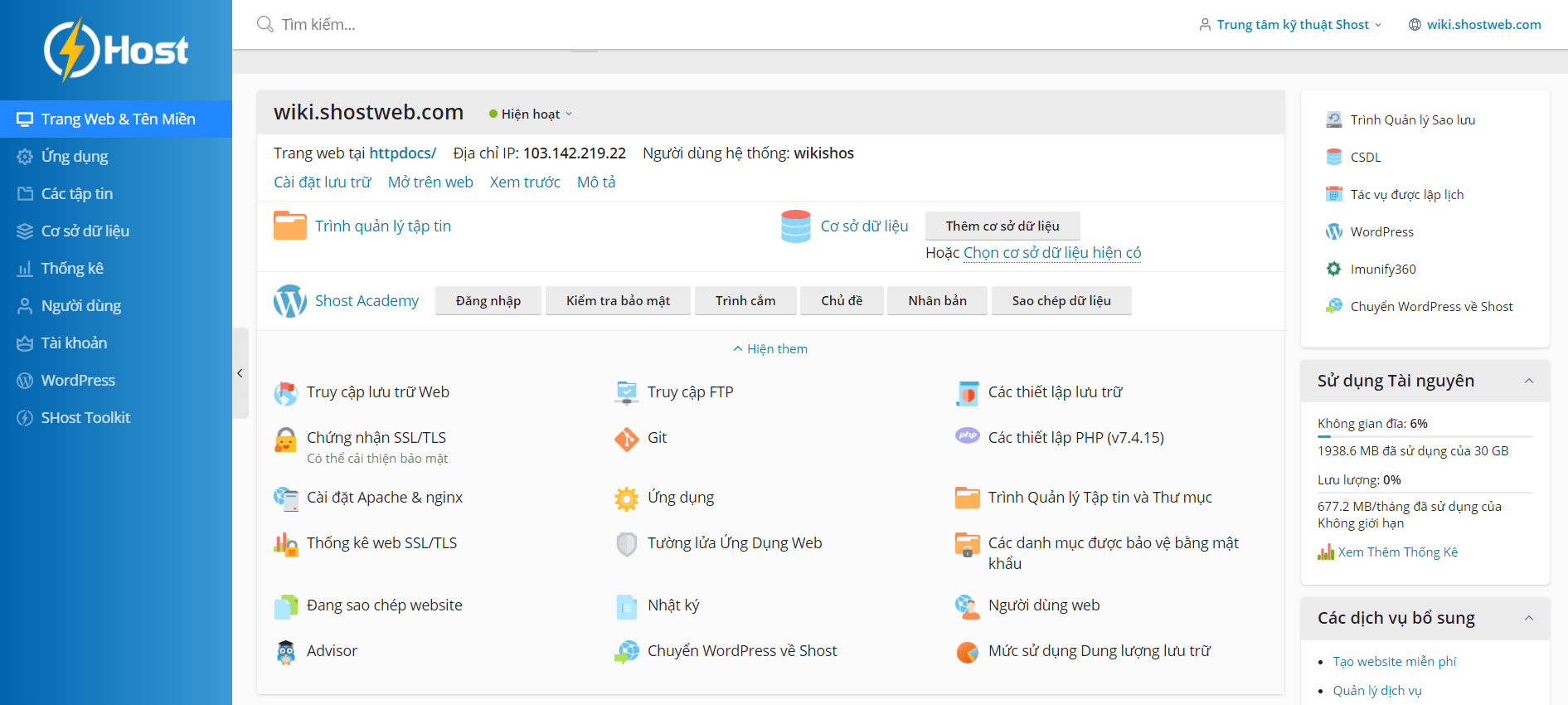The image size is (1568, 705).
Task: Open Hiện hoạt status dropdown
Action: (x=531, y=114)
